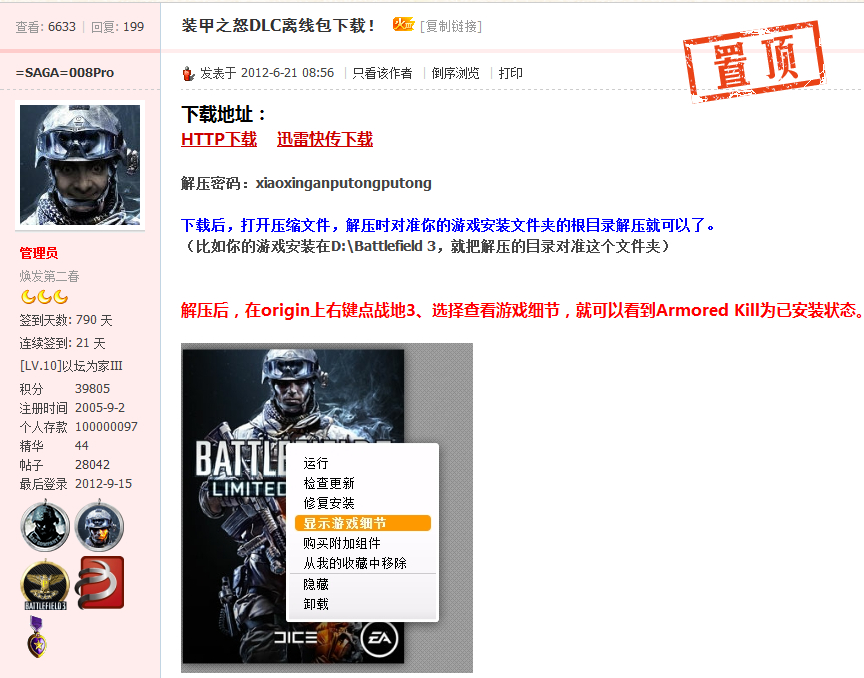Click the 焕发第二春 custom title text
This screenshot has height=678, width=864.
coord(50,276)
